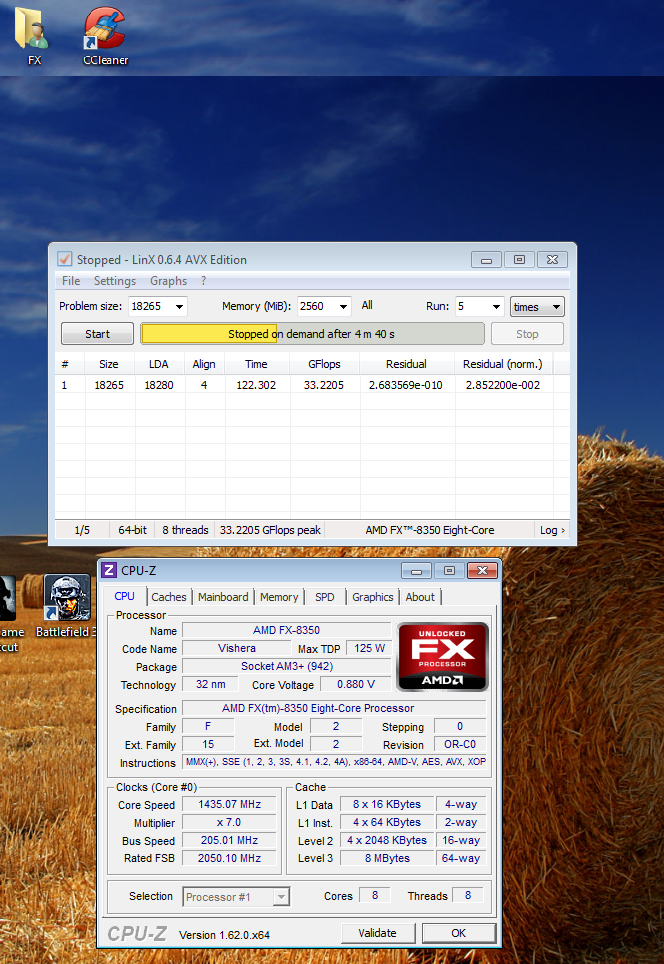Screen dimensions: 664x964
Task: Expand the Log panel in LinX
Action: tap(552, 530)
